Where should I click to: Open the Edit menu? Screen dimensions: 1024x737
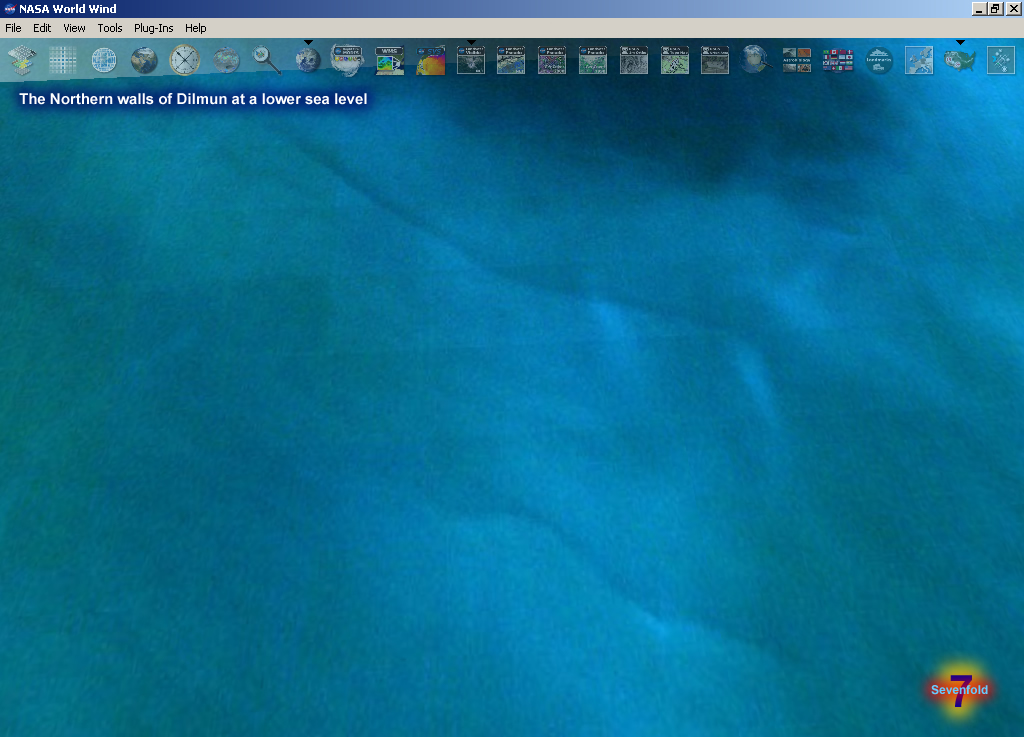(x=42, y=28)
